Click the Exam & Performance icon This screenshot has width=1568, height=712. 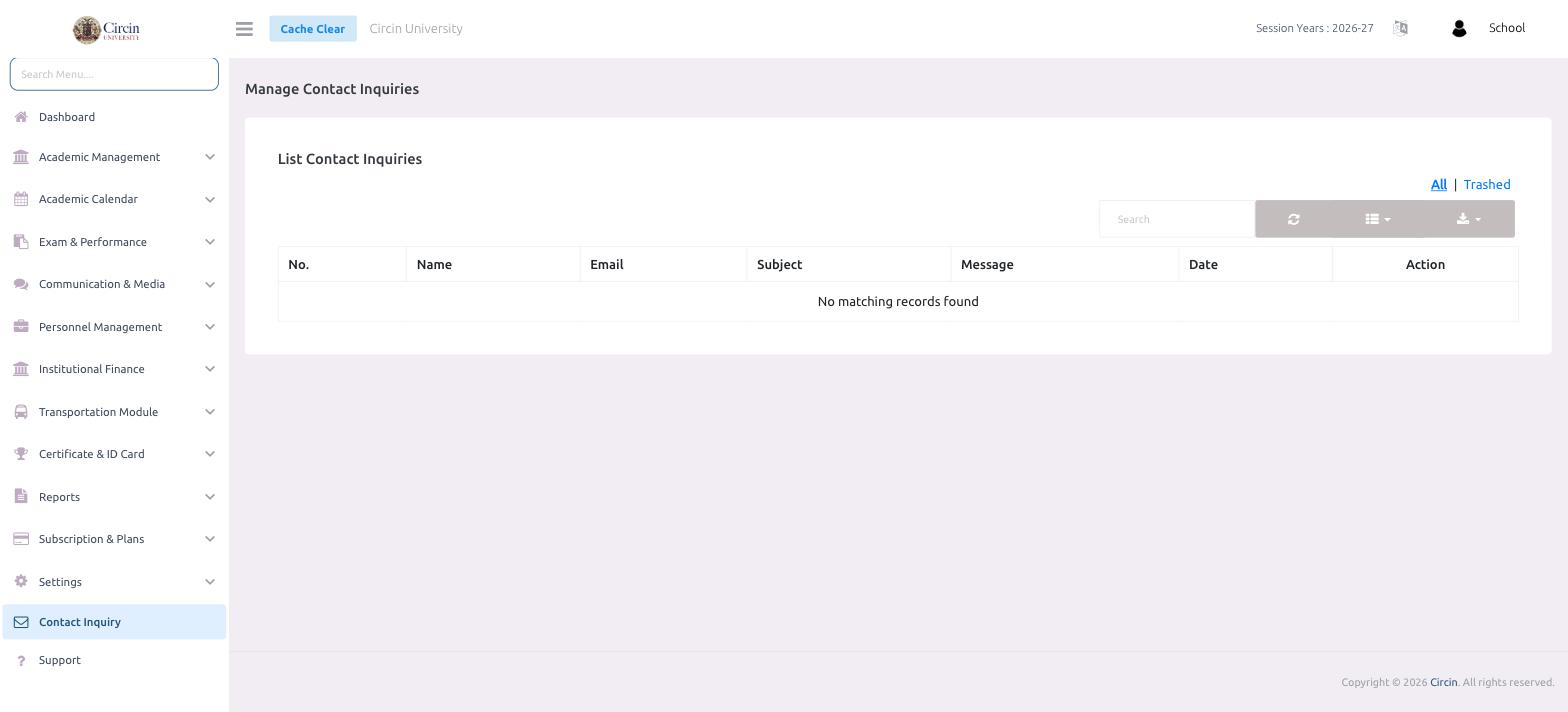(x=21, y=242)
